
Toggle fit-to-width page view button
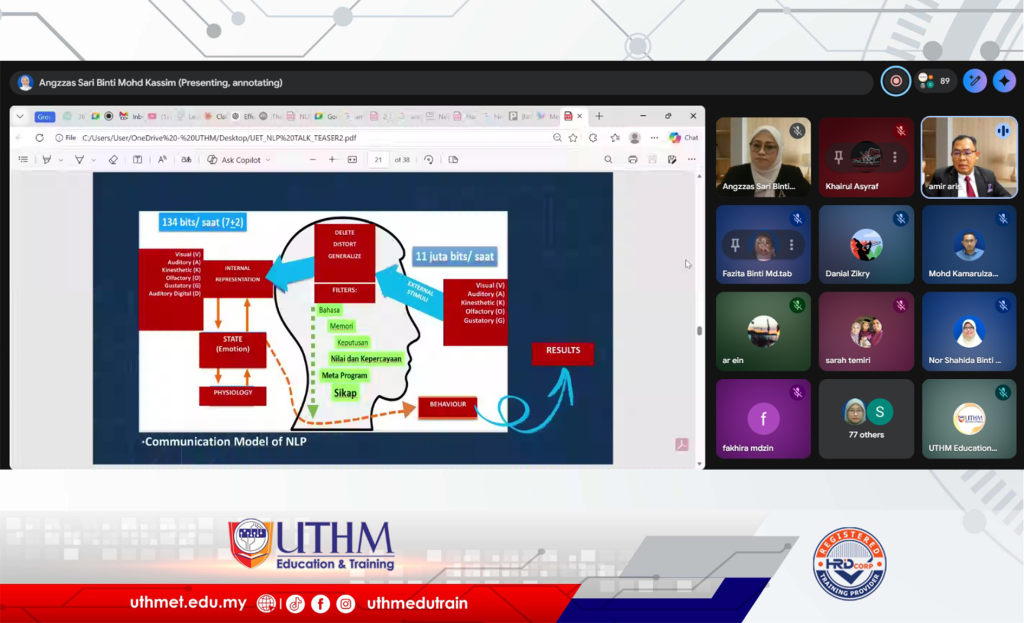(352, 160)
